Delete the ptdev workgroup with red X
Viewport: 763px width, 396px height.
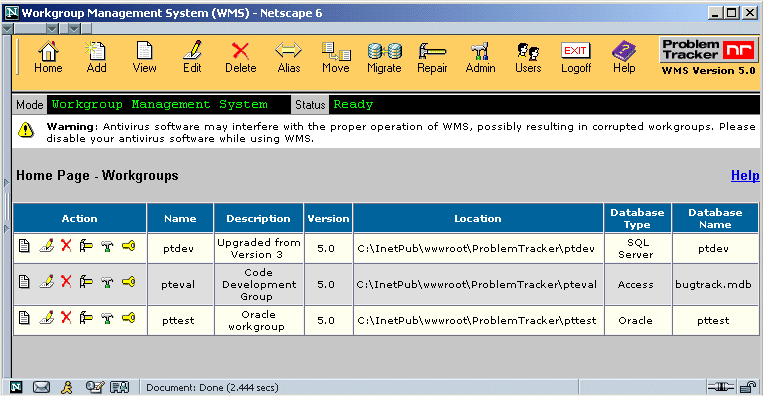pyautogui.click(x=66, y=246)
